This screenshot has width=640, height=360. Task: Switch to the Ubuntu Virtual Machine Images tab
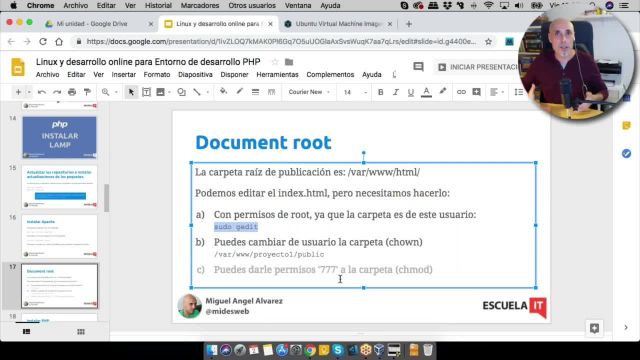coord(337,24)
